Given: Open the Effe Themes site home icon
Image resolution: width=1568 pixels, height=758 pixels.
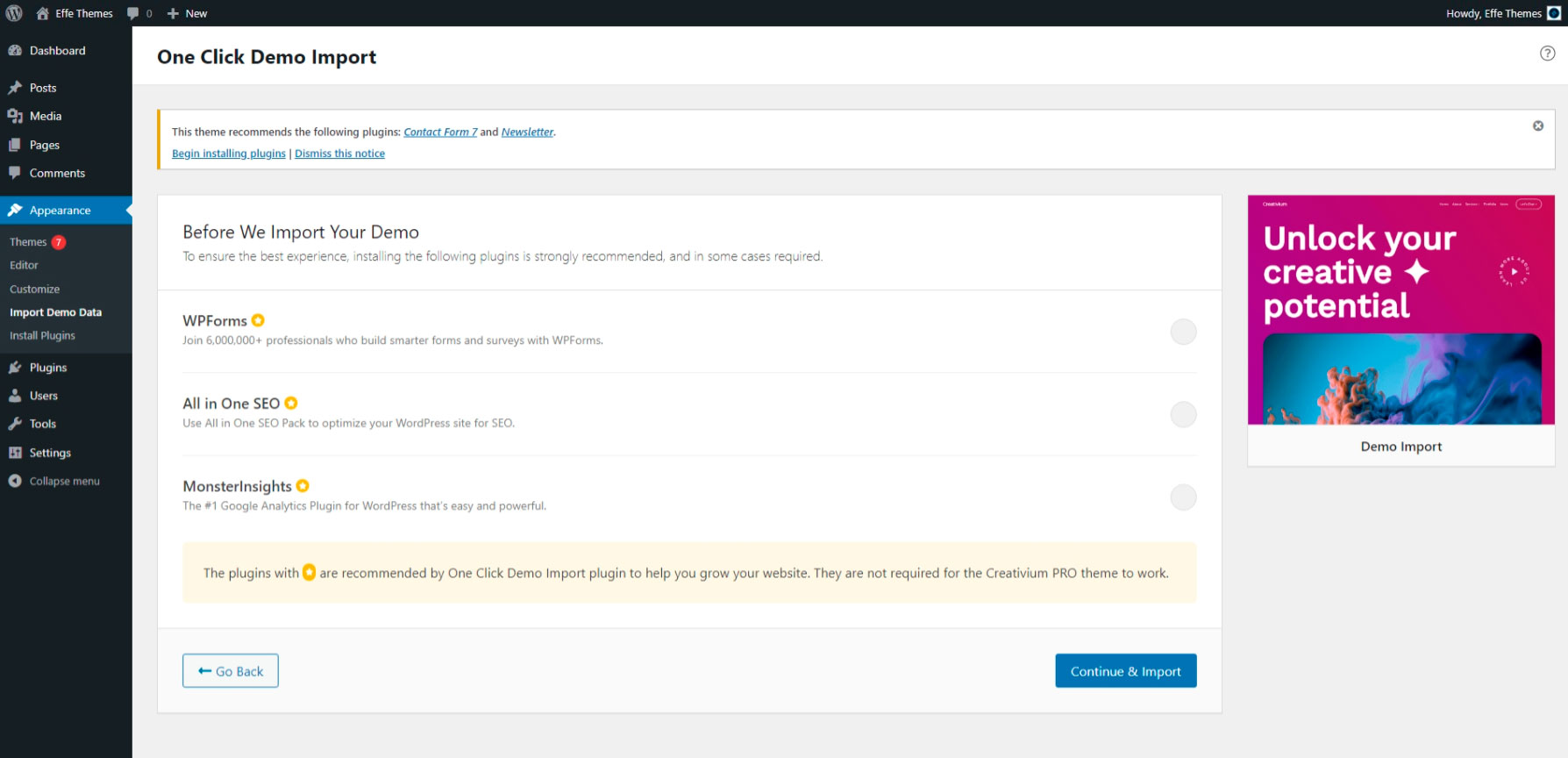Looking at the screenshot, I should point(42,13).
